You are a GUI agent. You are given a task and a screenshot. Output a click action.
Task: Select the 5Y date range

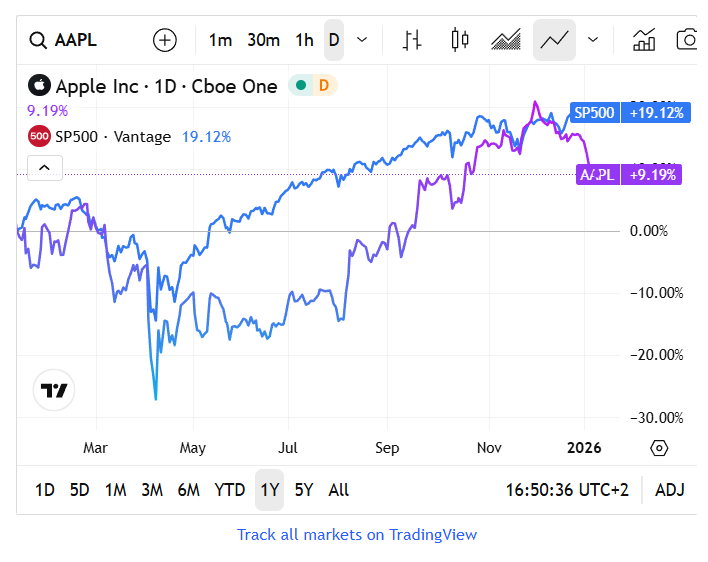pyautogui.click(x=304, y=490)
